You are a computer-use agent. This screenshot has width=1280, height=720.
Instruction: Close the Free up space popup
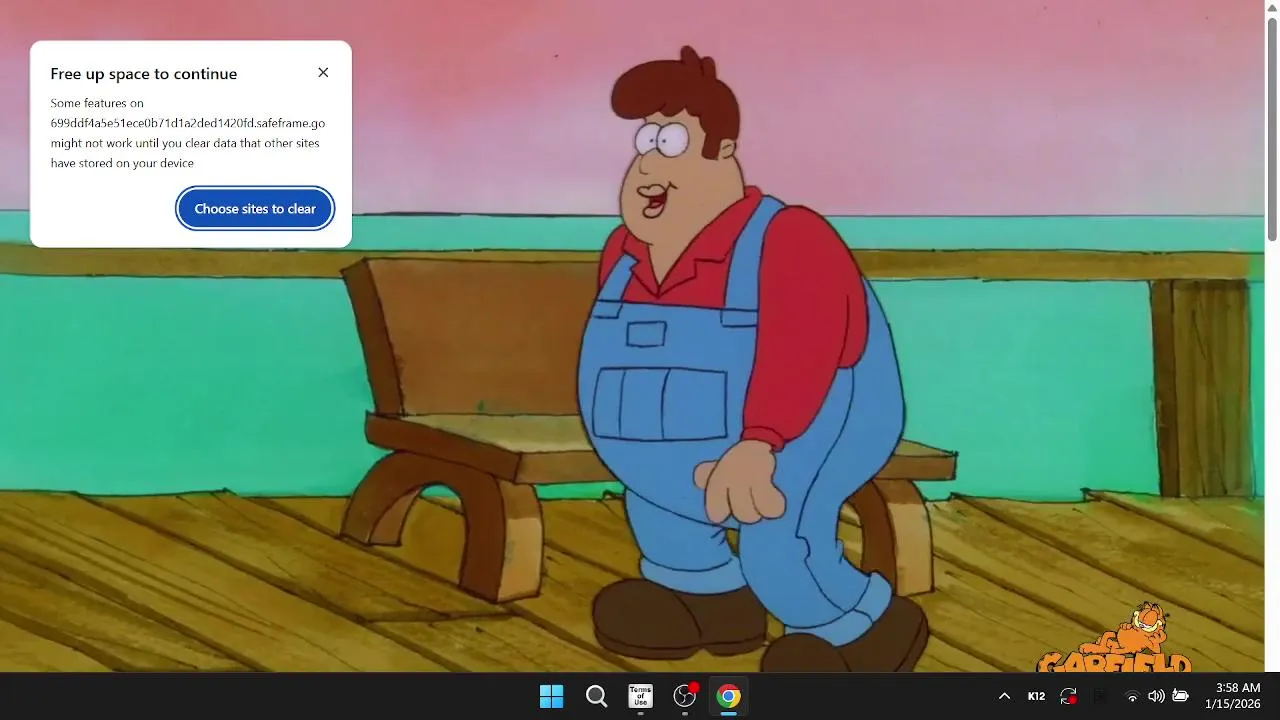tap(323, 73)
